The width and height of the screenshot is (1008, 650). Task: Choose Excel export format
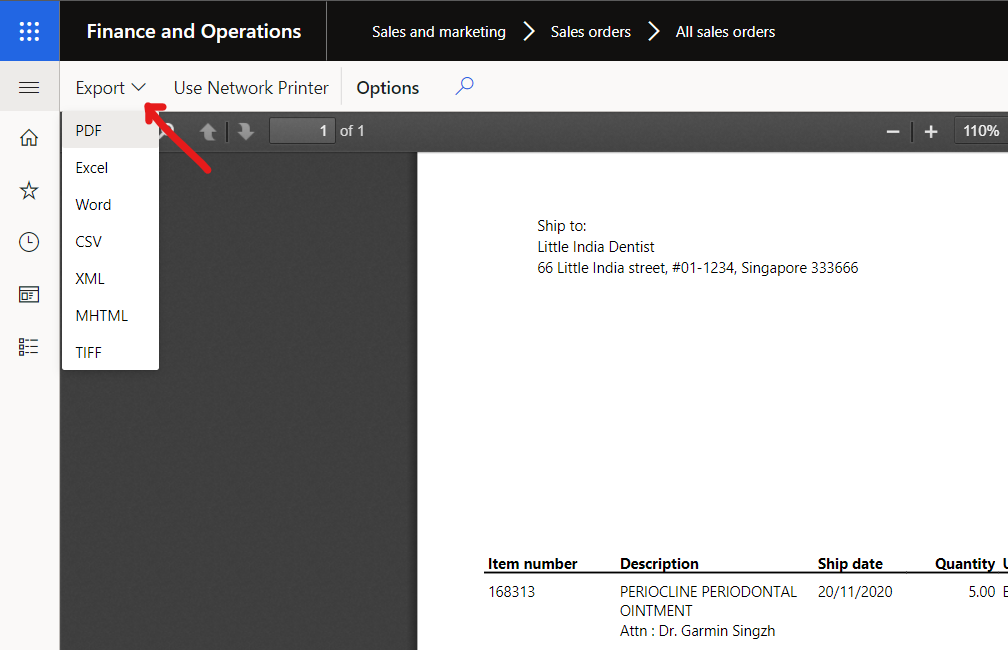coord(111,168)
